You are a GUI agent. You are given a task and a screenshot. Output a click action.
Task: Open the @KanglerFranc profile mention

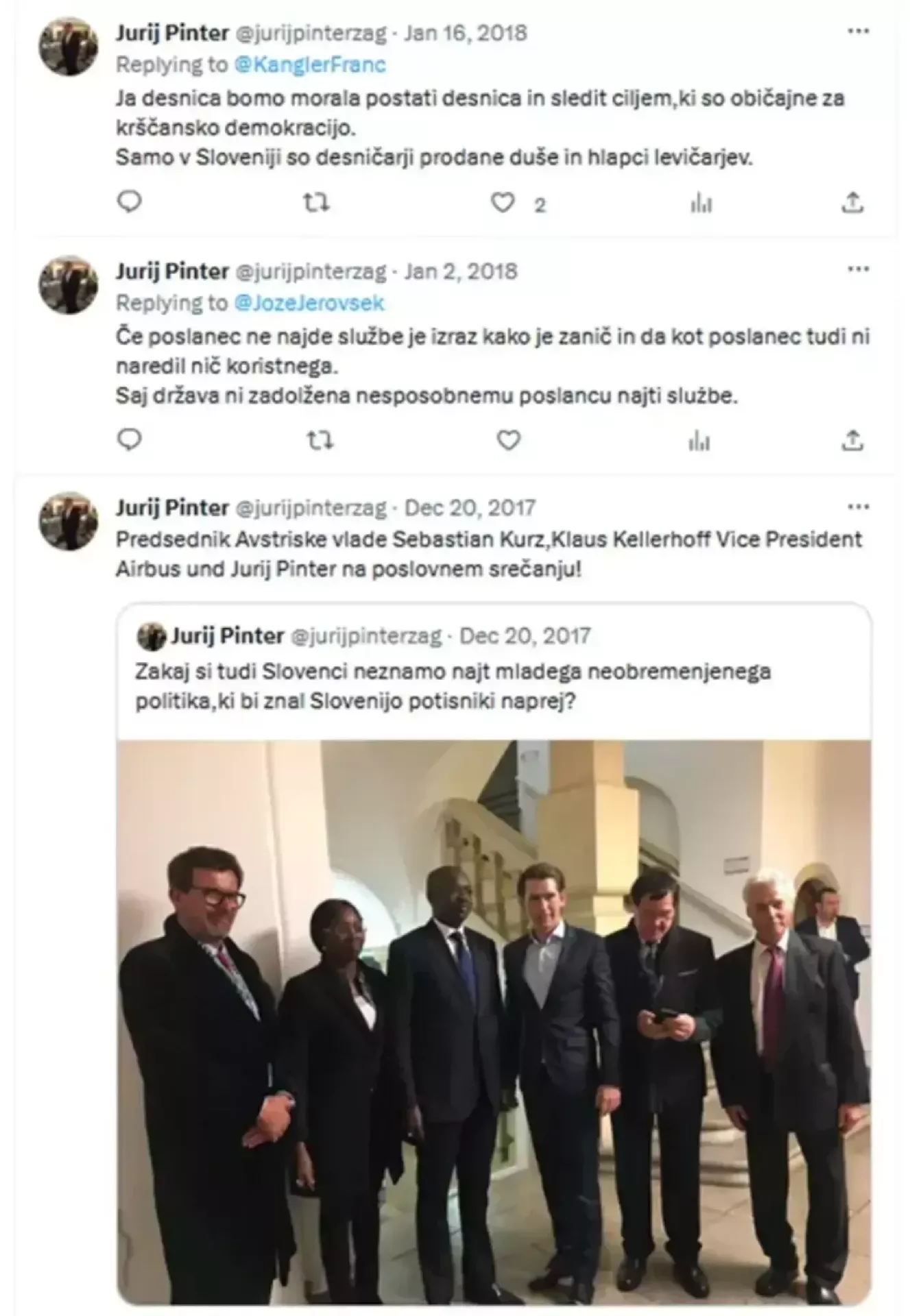click(310, 64)
